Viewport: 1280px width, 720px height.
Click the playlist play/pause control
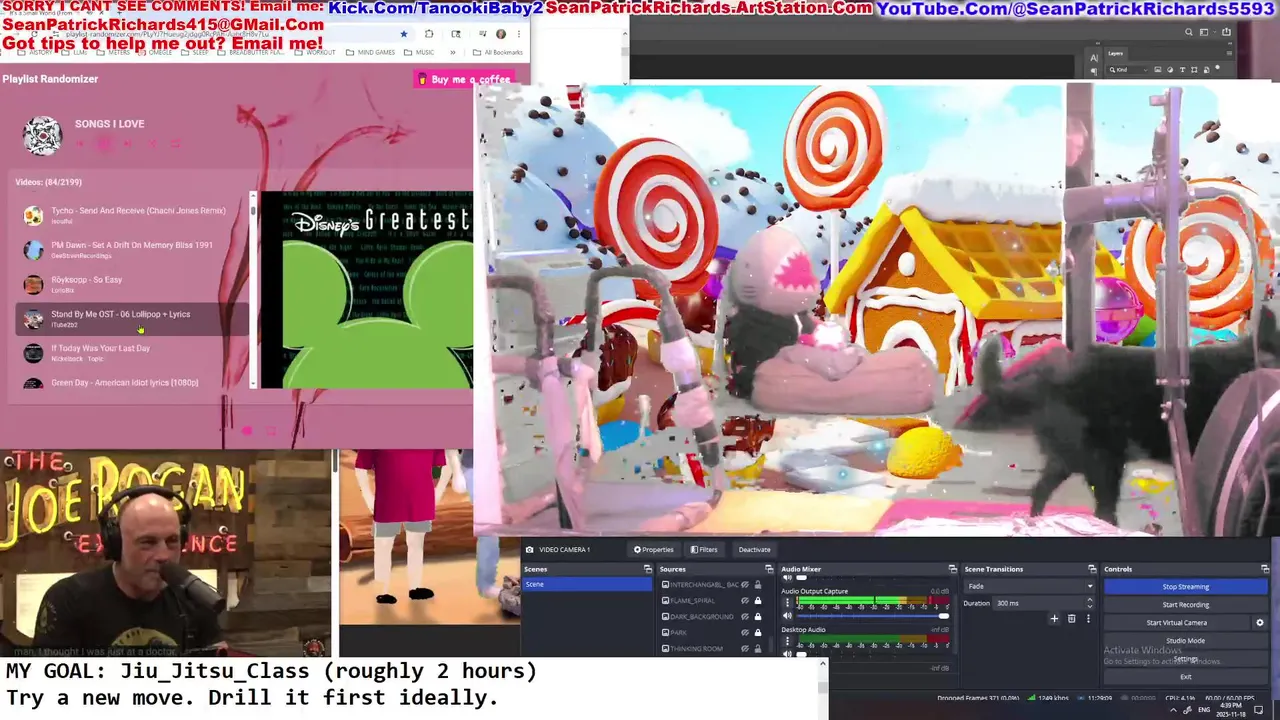(104, 143)
